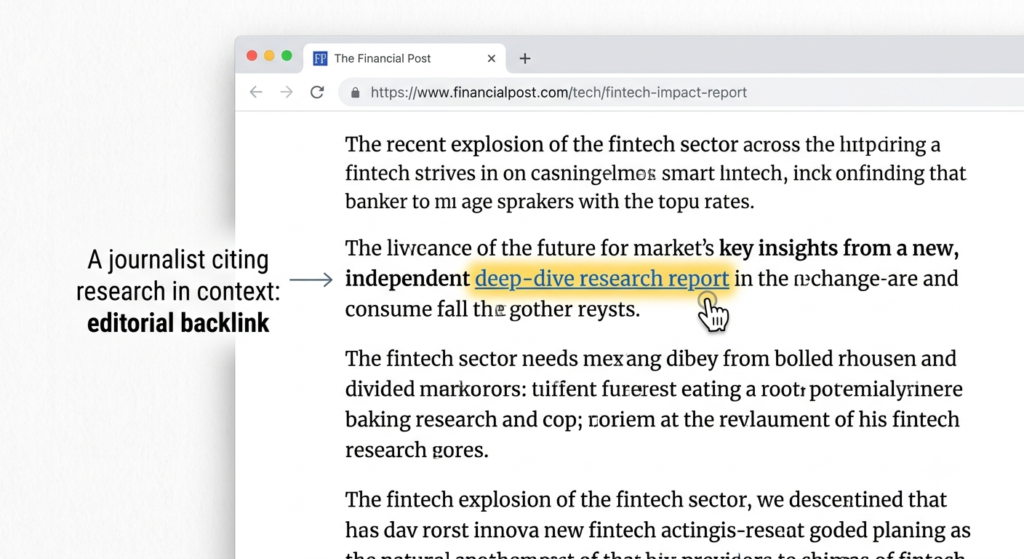Click the browser back arrow
This screenshot has height=559, width=1024.
point(256,92)
